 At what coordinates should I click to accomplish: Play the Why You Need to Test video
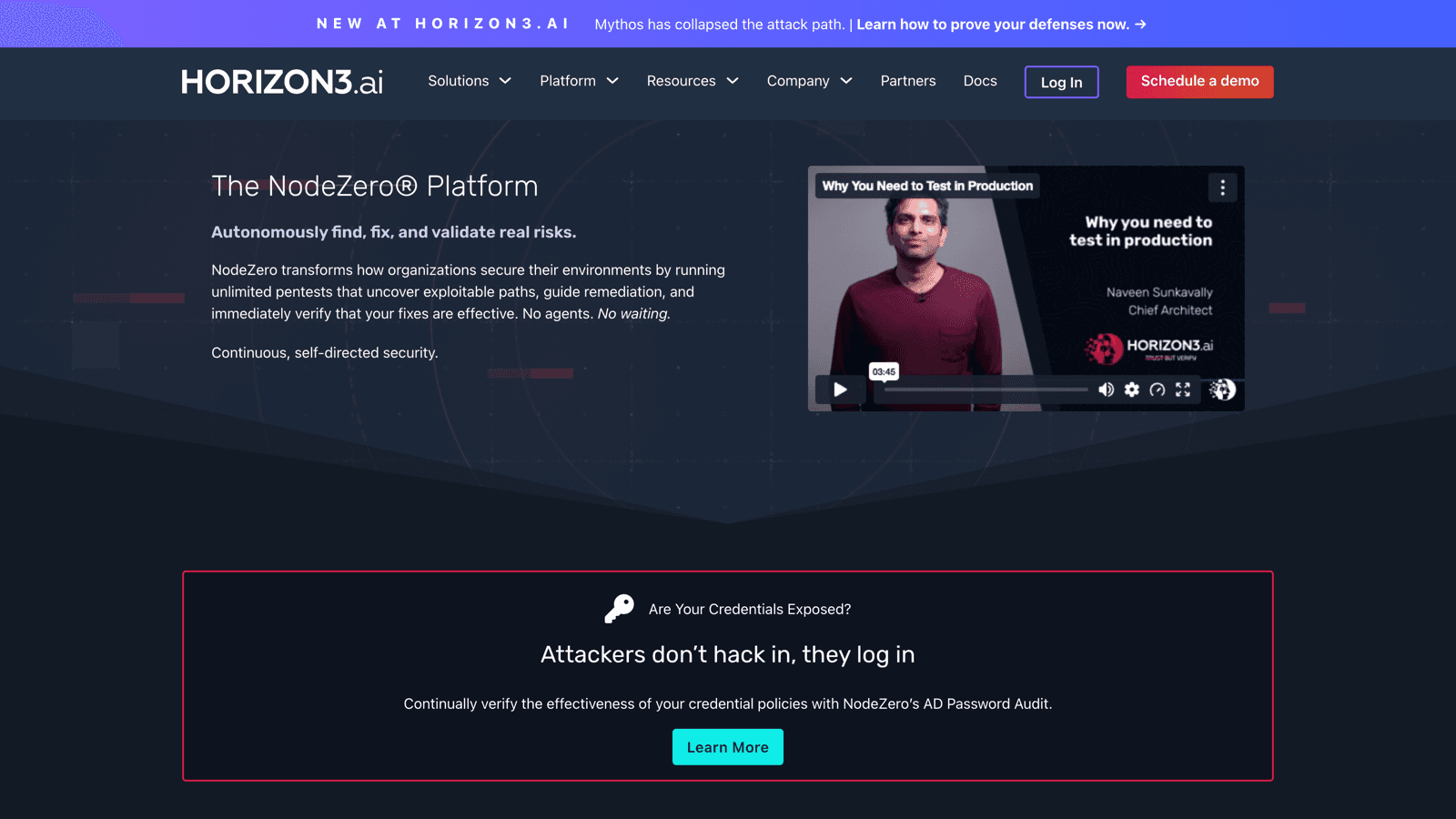point(840,389)
